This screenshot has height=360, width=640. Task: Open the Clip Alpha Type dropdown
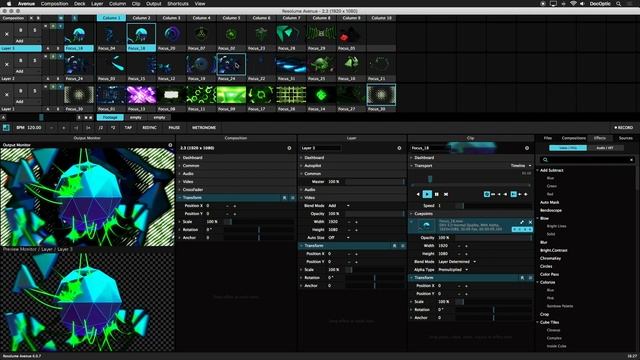453,270
